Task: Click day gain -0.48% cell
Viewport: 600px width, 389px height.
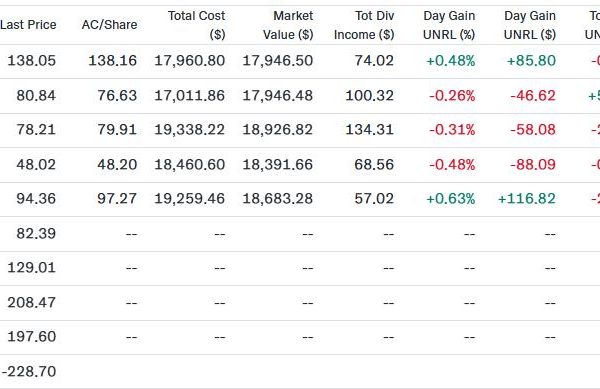Action: point(452,165)
